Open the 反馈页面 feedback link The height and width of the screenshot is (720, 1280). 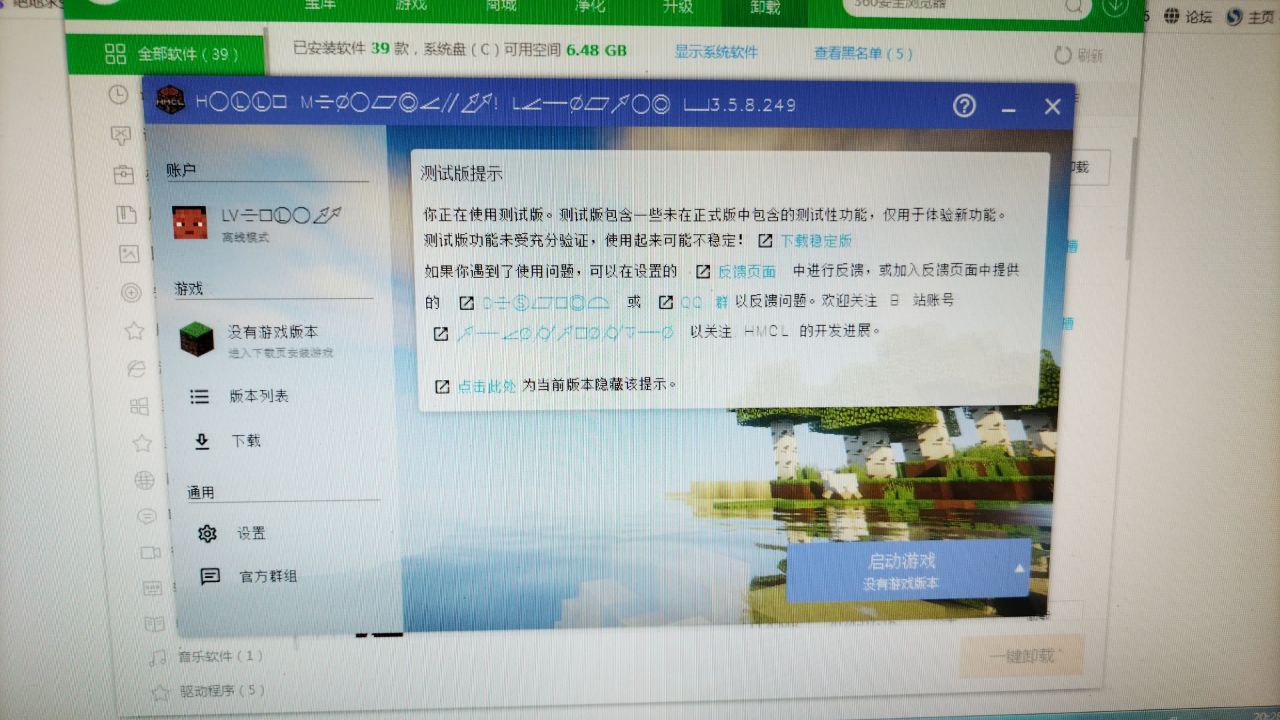pos(746,271)
